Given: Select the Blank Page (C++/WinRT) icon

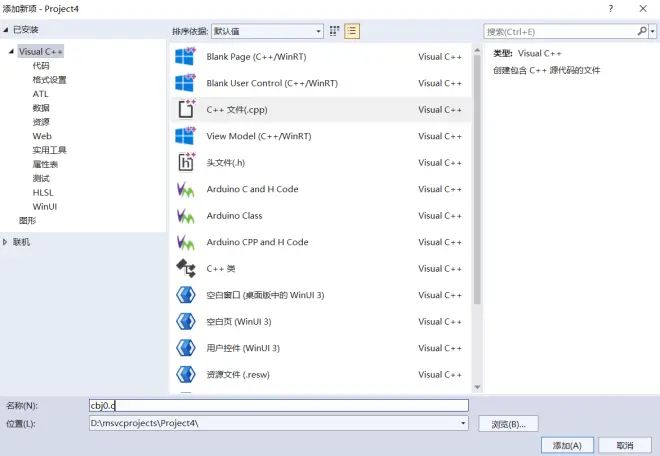Looking at the screenshot, I should coord(186,56).
